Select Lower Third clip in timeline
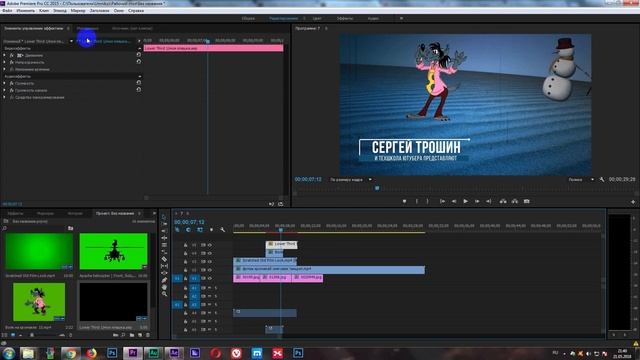 point(281,244)
